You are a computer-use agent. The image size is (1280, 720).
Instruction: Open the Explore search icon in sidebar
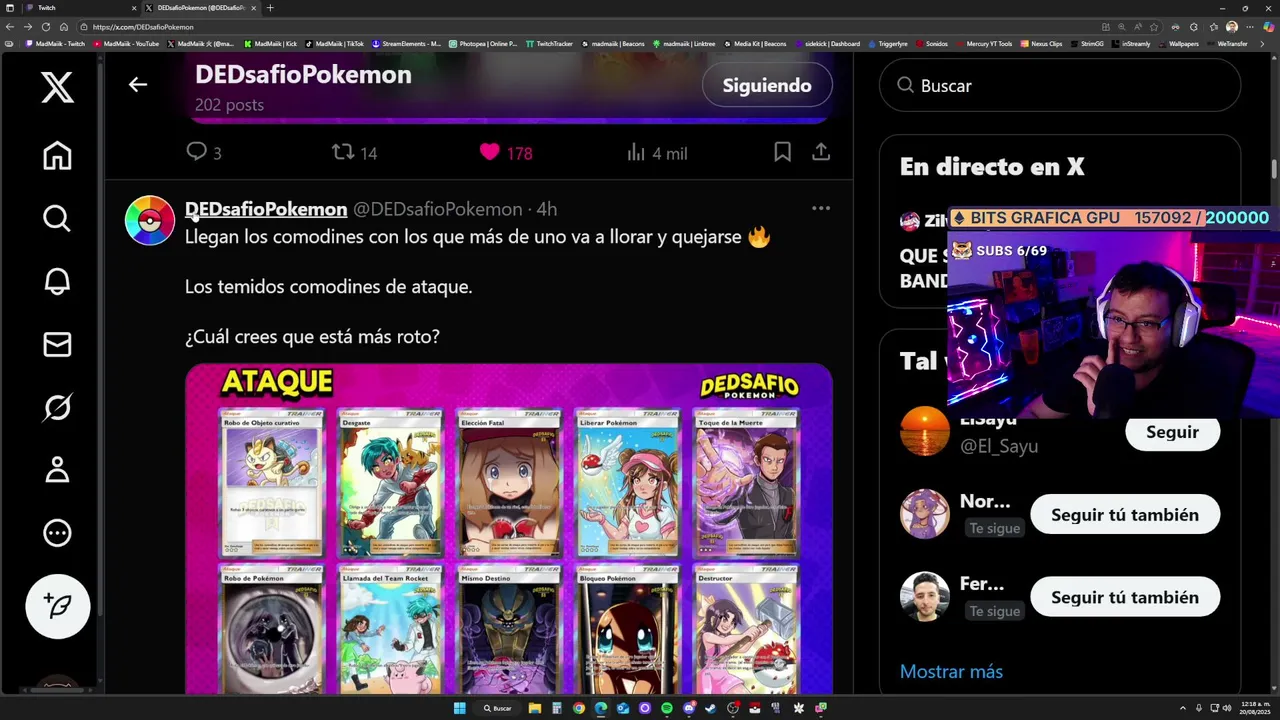pyautogui.click(x=57, y=218)
